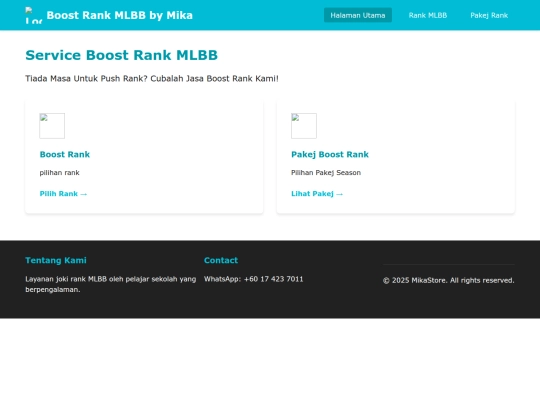Click the 'Pilihan Pakej Season' description text

(326, 173)
